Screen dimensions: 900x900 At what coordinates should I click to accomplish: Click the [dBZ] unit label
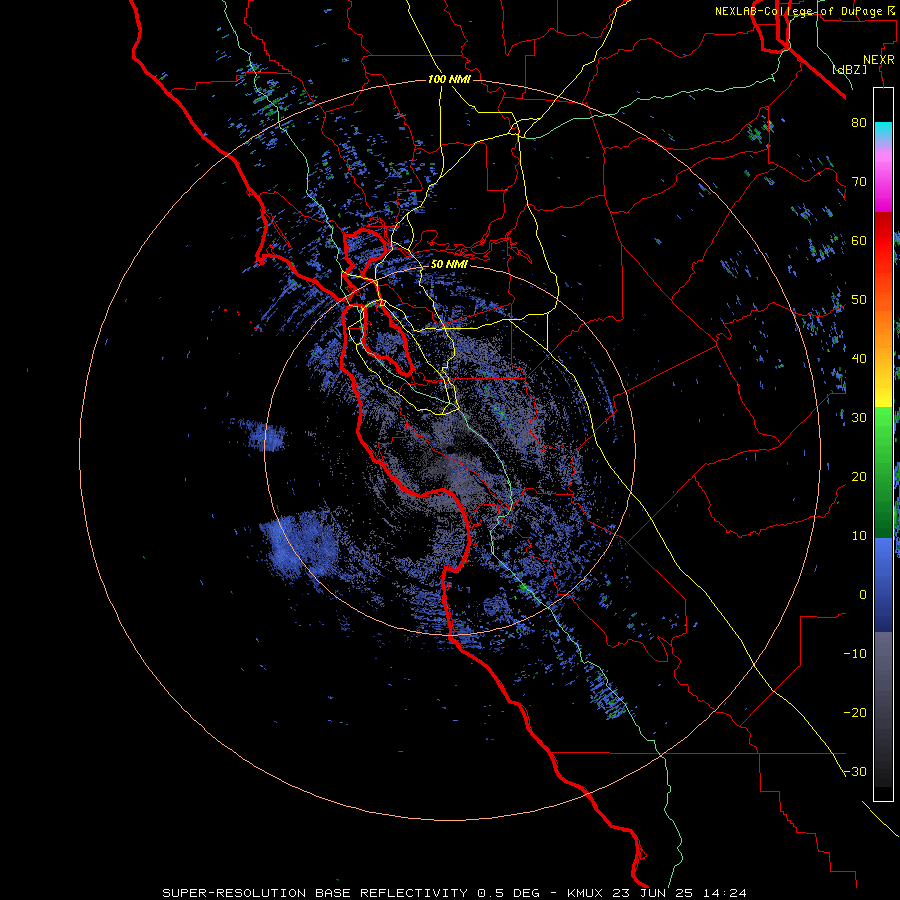click(849, 70)
